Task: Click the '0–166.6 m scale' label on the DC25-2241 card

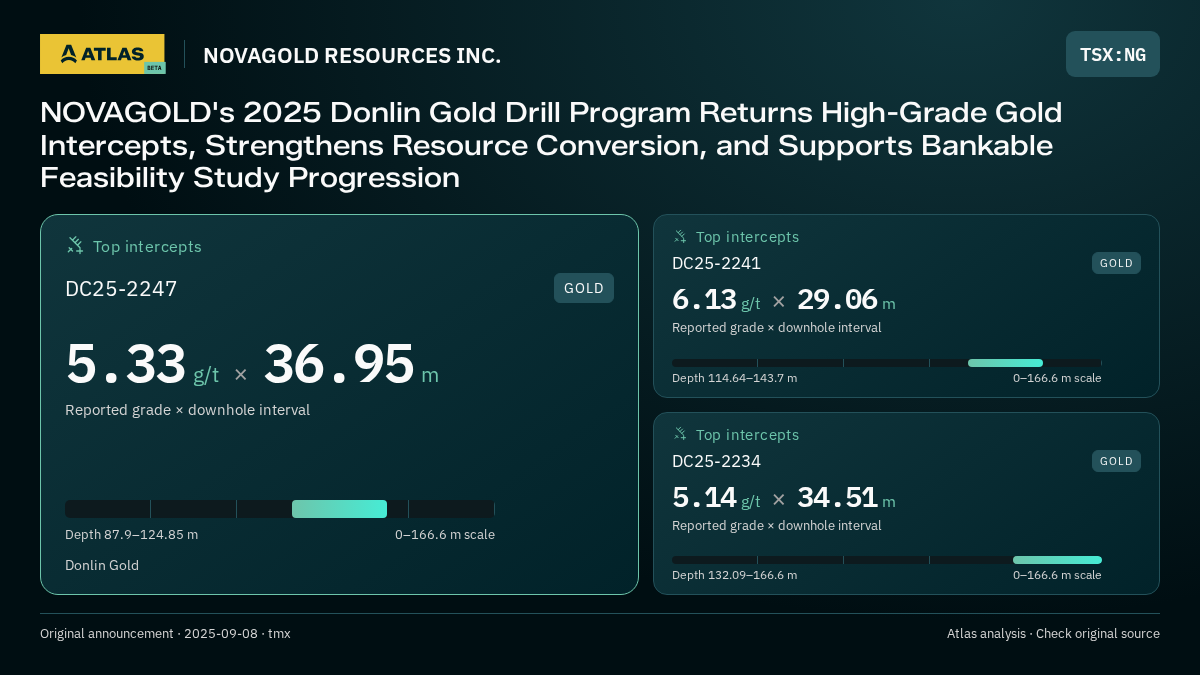Action: [1057, 378]
